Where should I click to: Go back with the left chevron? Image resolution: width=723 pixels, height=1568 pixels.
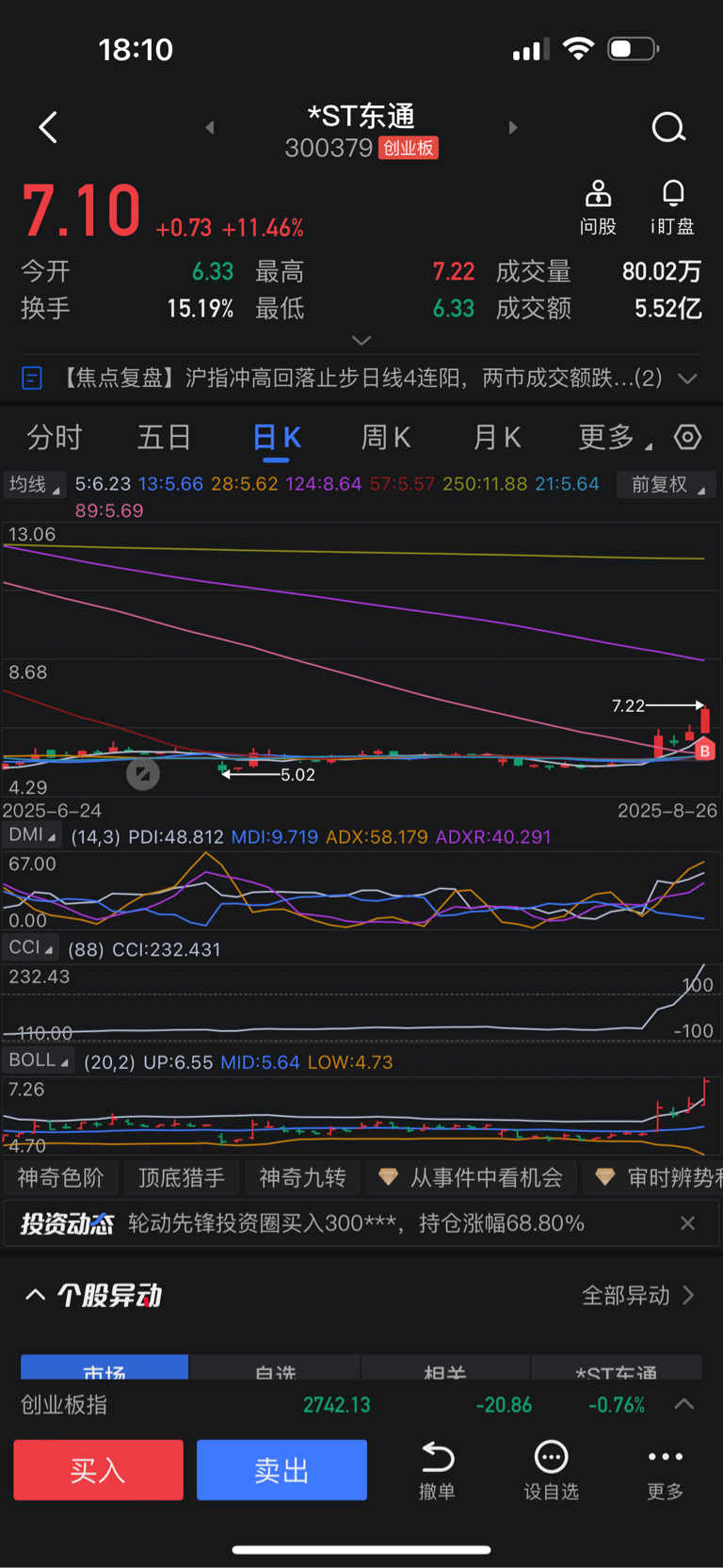[48, 127]
